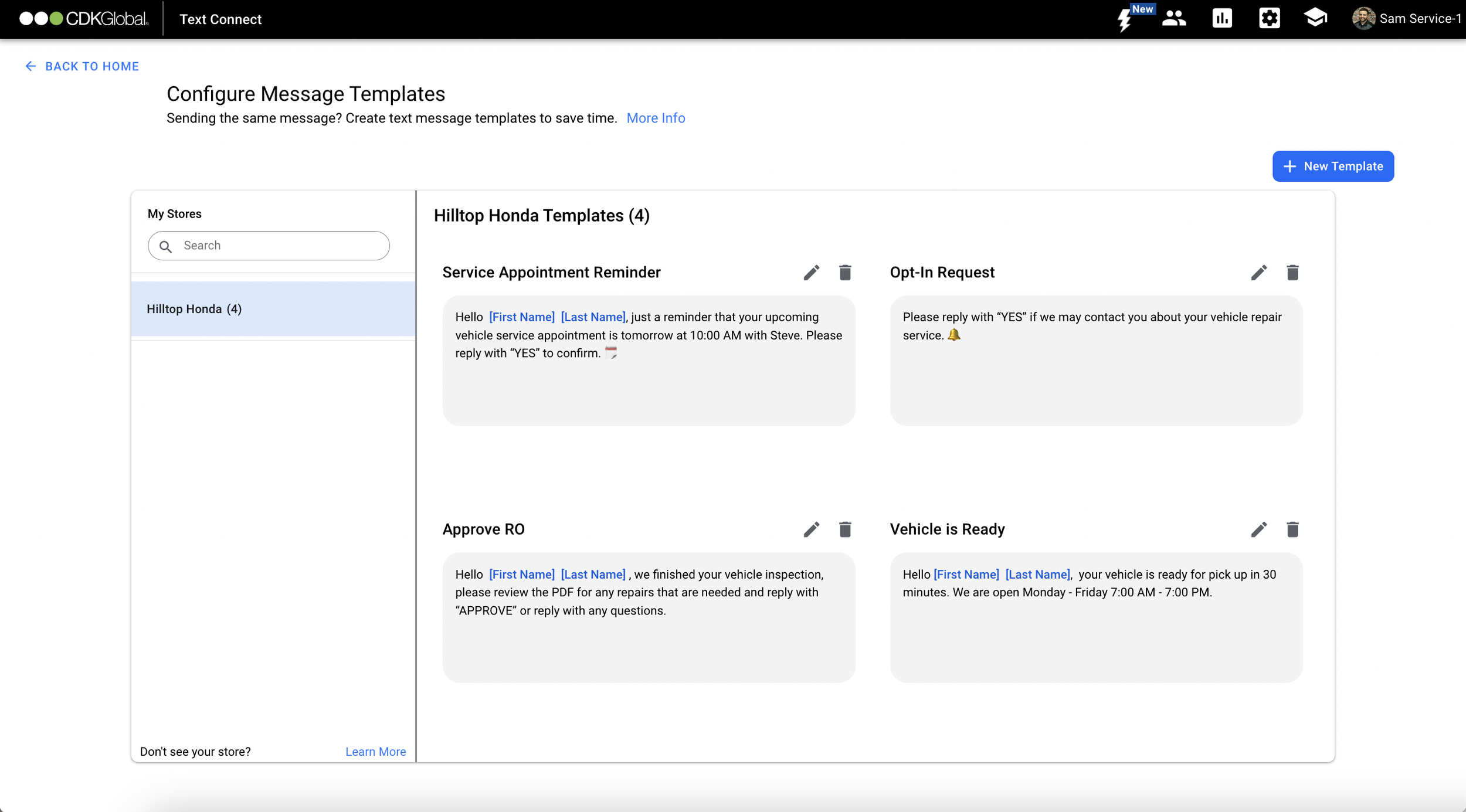This screenshot has height=812, width=1466.
Task: Go back via Back to Home link
Action: (82, 66)
